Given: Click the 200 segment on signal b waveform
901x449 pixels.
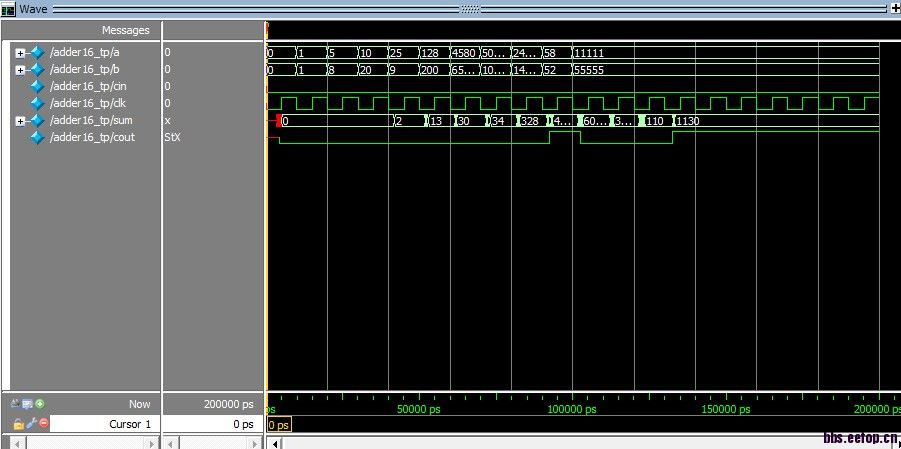Looking at the screenshot, I should coord(434,70).
